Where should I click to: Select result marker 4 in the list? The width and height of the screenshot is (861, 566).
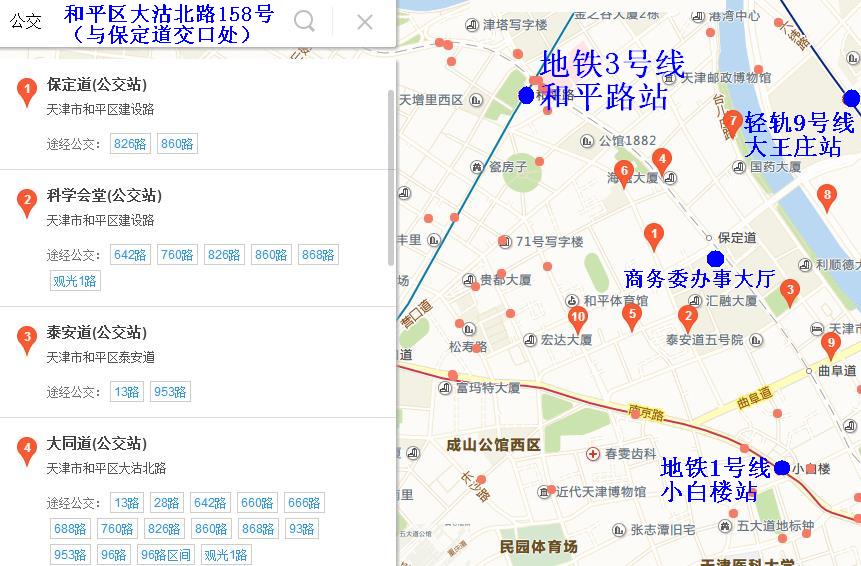[27, 451]
